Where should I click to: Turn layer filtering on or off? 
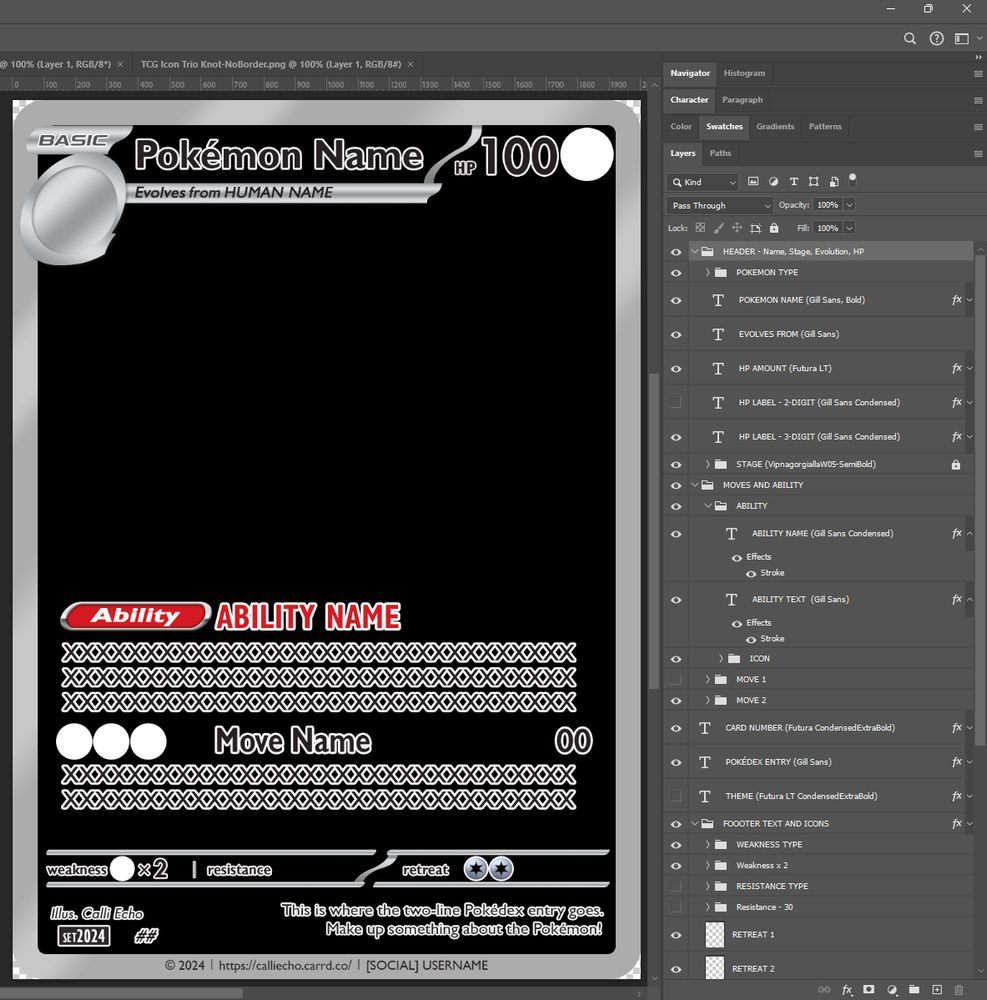(852, 179)
